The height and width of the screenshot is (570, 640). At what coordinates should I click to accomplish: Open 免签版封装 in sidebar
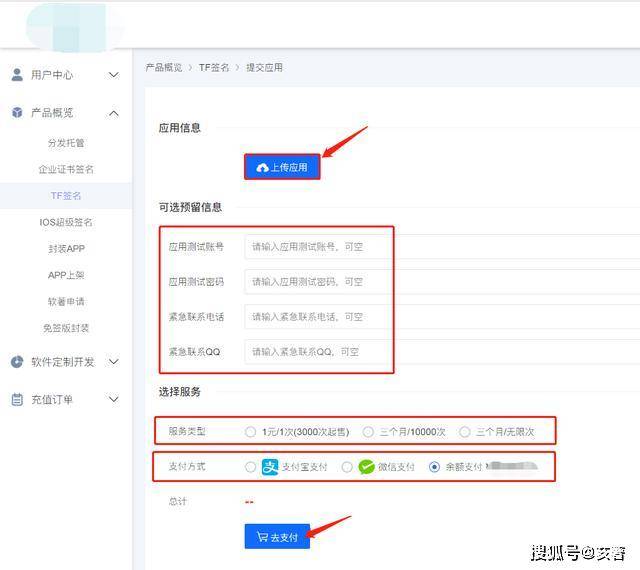(x=66, y=328)
